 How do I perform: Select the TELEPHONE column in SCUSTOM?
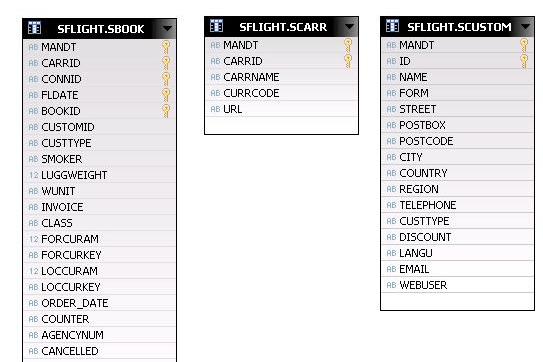coord(457,205)
